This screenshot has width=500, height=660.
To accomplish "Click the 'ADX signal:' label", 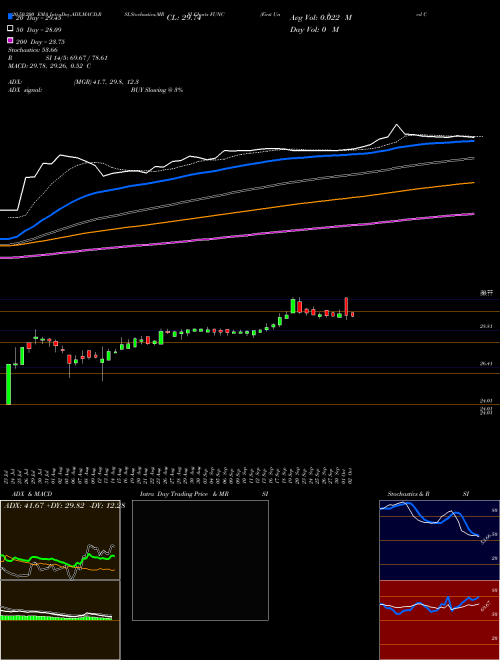I will pos(25,90).
